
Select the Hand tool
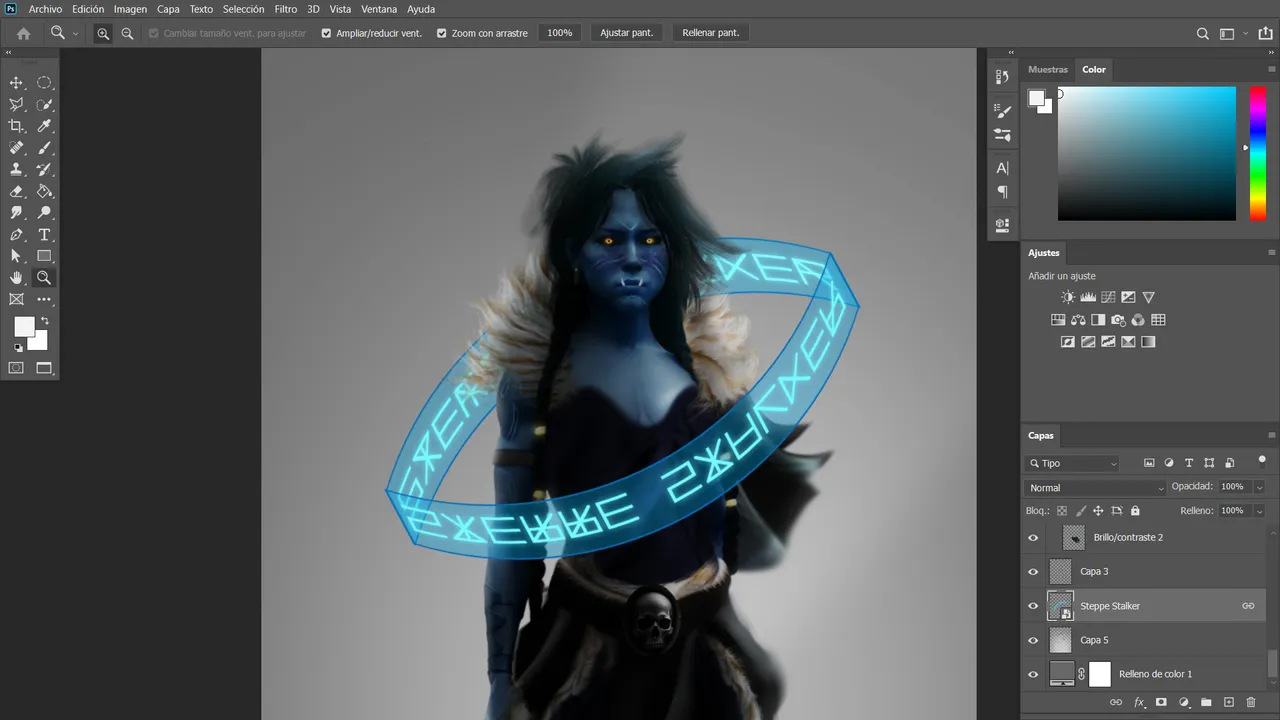[x=16, y=278]
